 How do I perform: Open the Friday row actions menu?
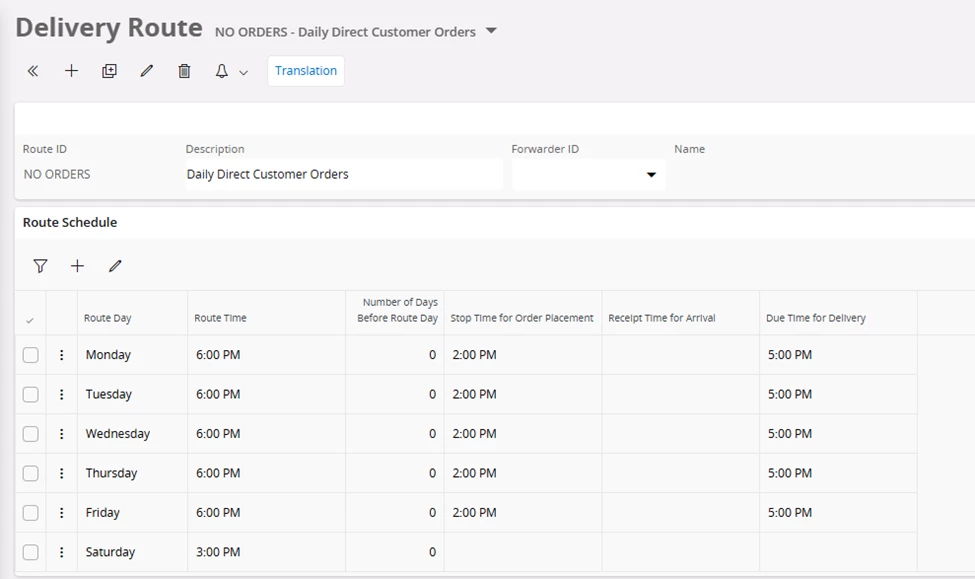[x=62, y=513]
